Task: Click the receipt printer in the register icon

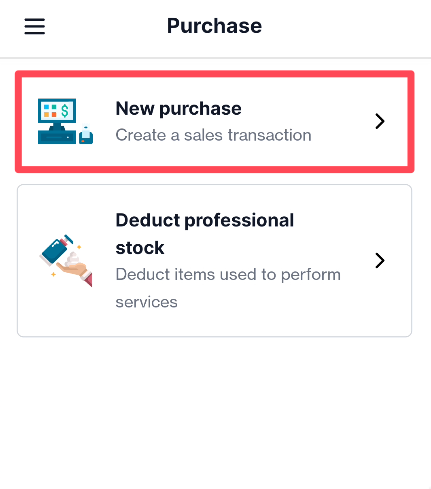Action: point(86,134)
